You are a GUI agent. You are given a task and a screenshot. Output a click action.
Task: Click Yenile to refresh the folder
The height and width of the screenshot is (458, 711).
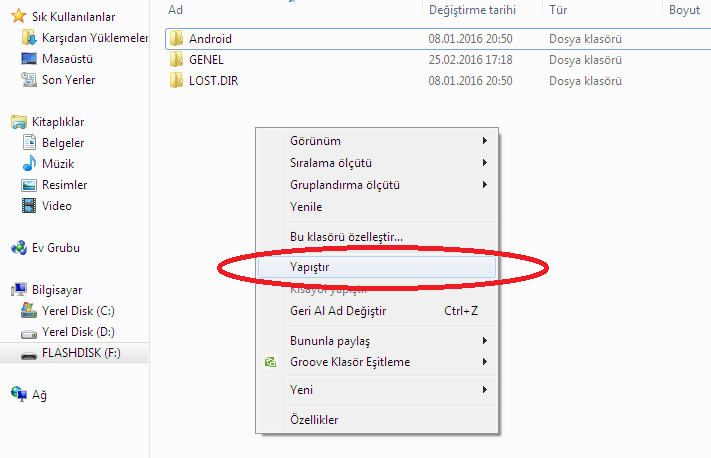[x=306, y=207]
